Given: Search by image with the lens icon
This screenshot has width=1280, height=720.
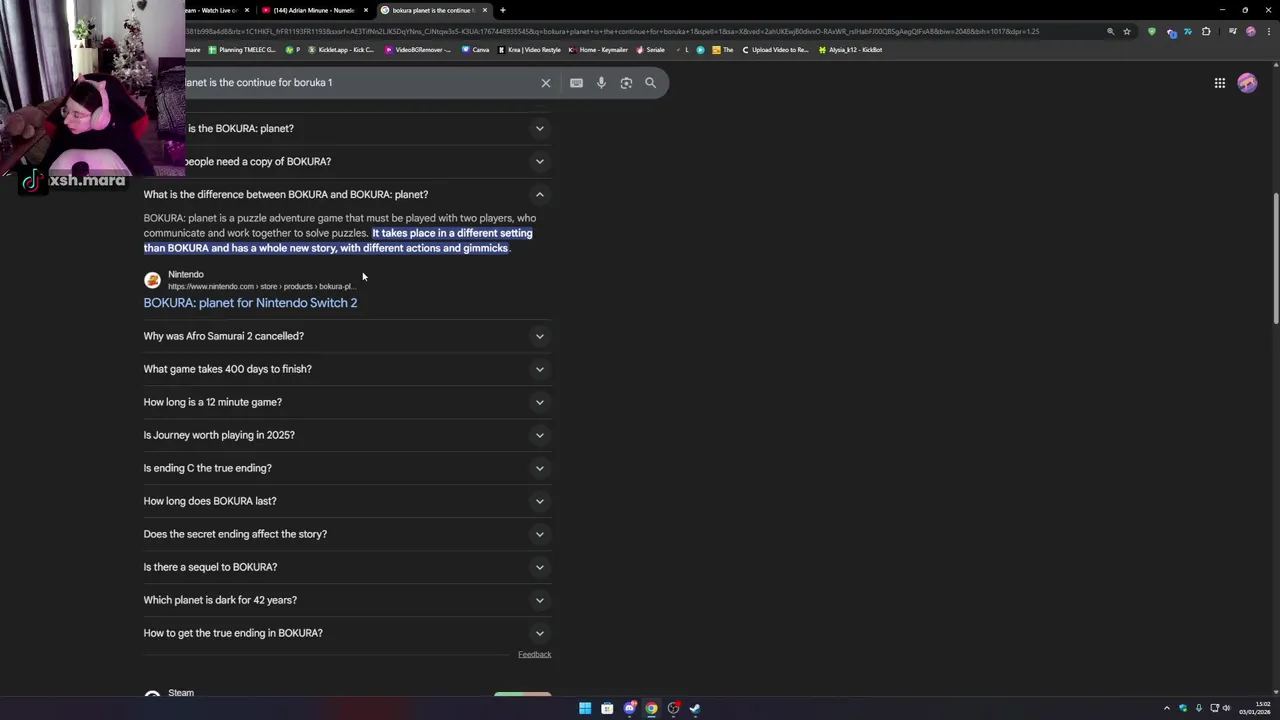Looking at the screenshot, I should [626, 83].
